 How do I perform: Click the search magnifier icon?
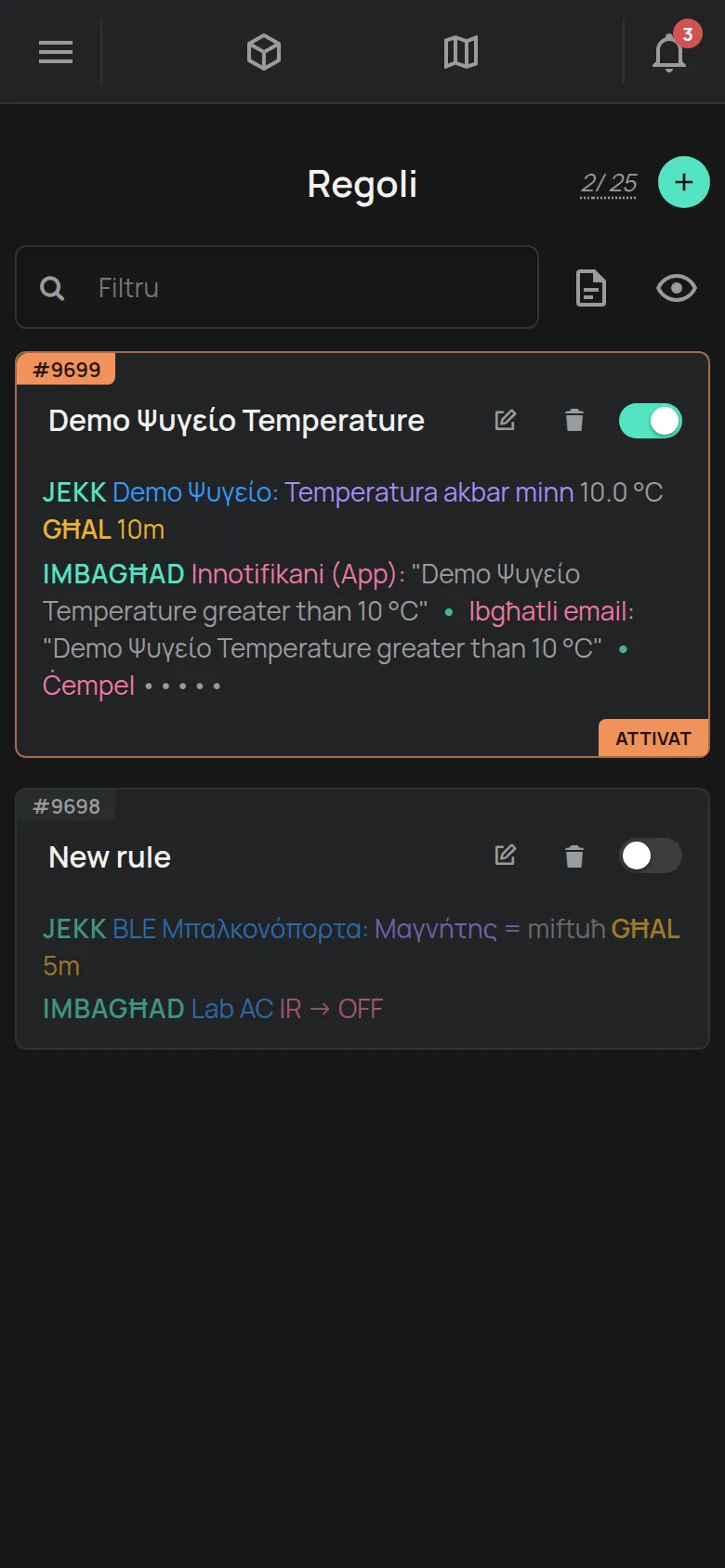52,288
